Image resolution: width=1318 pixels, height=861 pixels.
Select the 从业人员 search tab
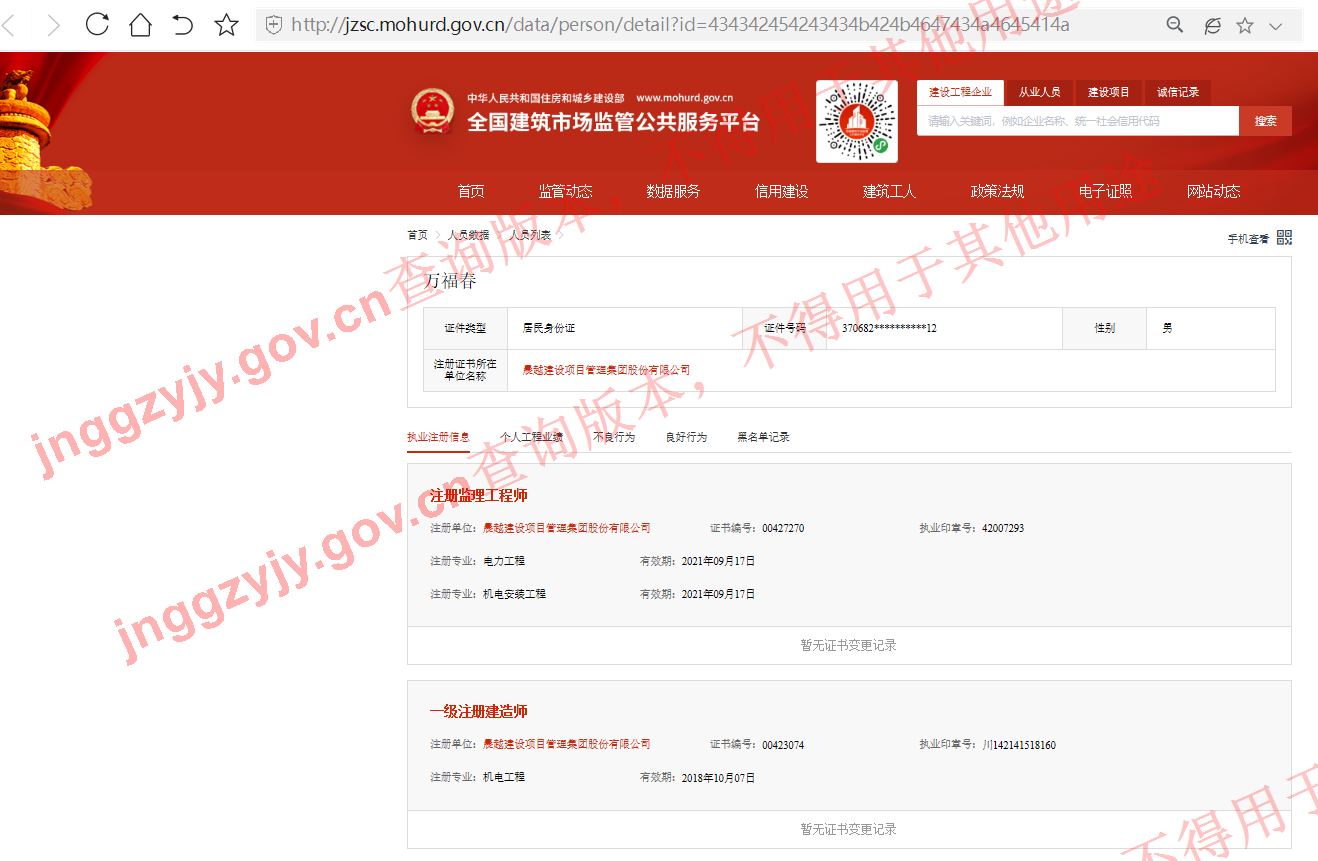(1039, 92)
